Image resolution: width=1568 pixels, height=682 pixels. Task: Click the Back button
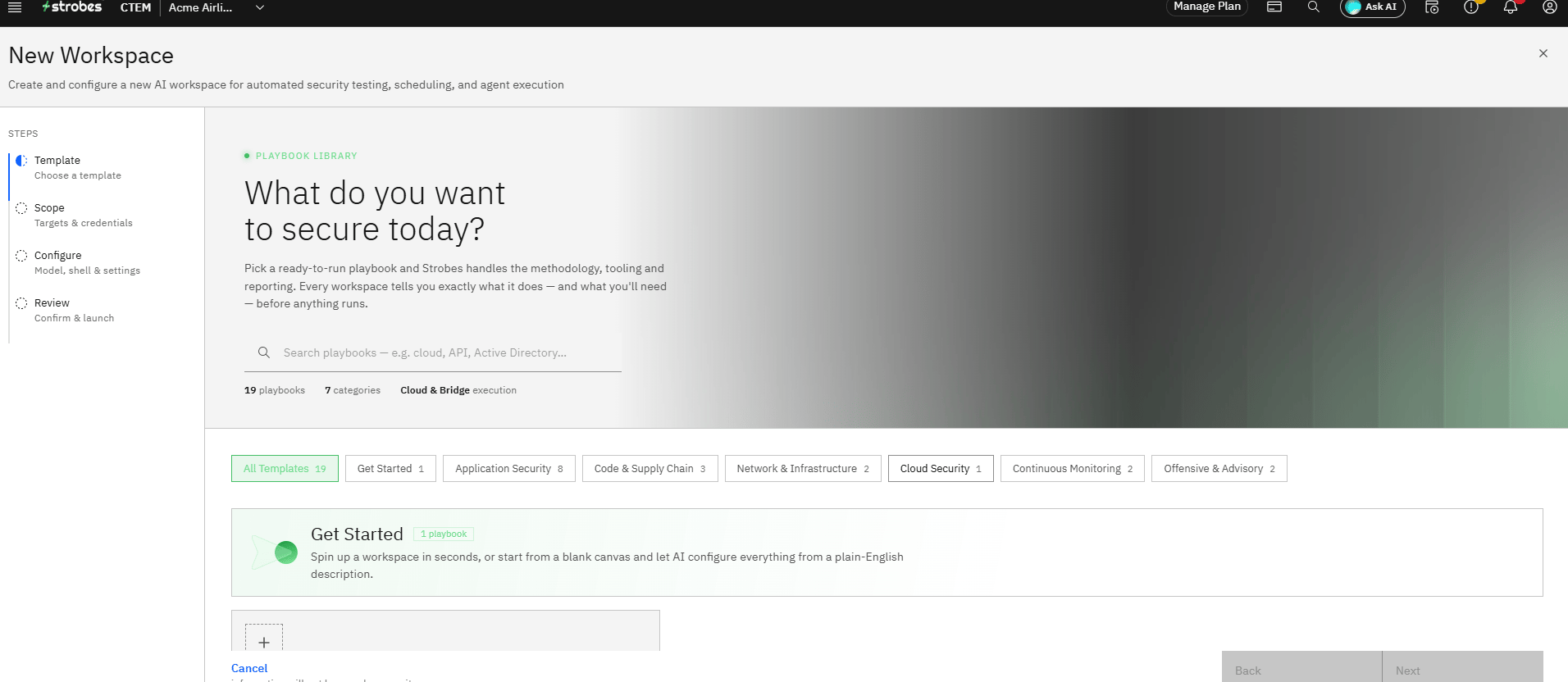pos(1302,667)
